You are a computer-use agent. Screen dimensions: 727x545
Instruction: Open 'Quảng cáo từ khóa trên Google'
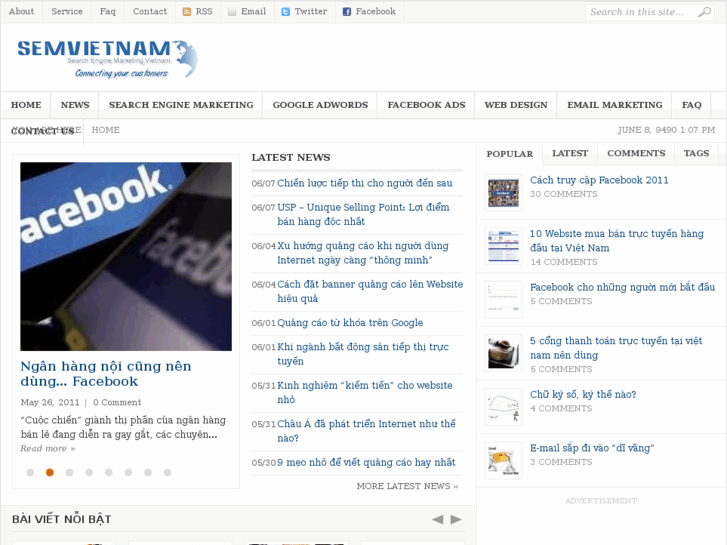pyautogui.click(x=350, y=323)
